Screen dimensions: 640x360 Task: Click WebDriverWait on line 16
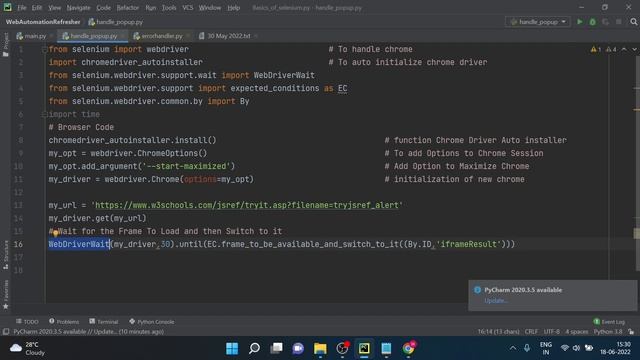[79, 244]
